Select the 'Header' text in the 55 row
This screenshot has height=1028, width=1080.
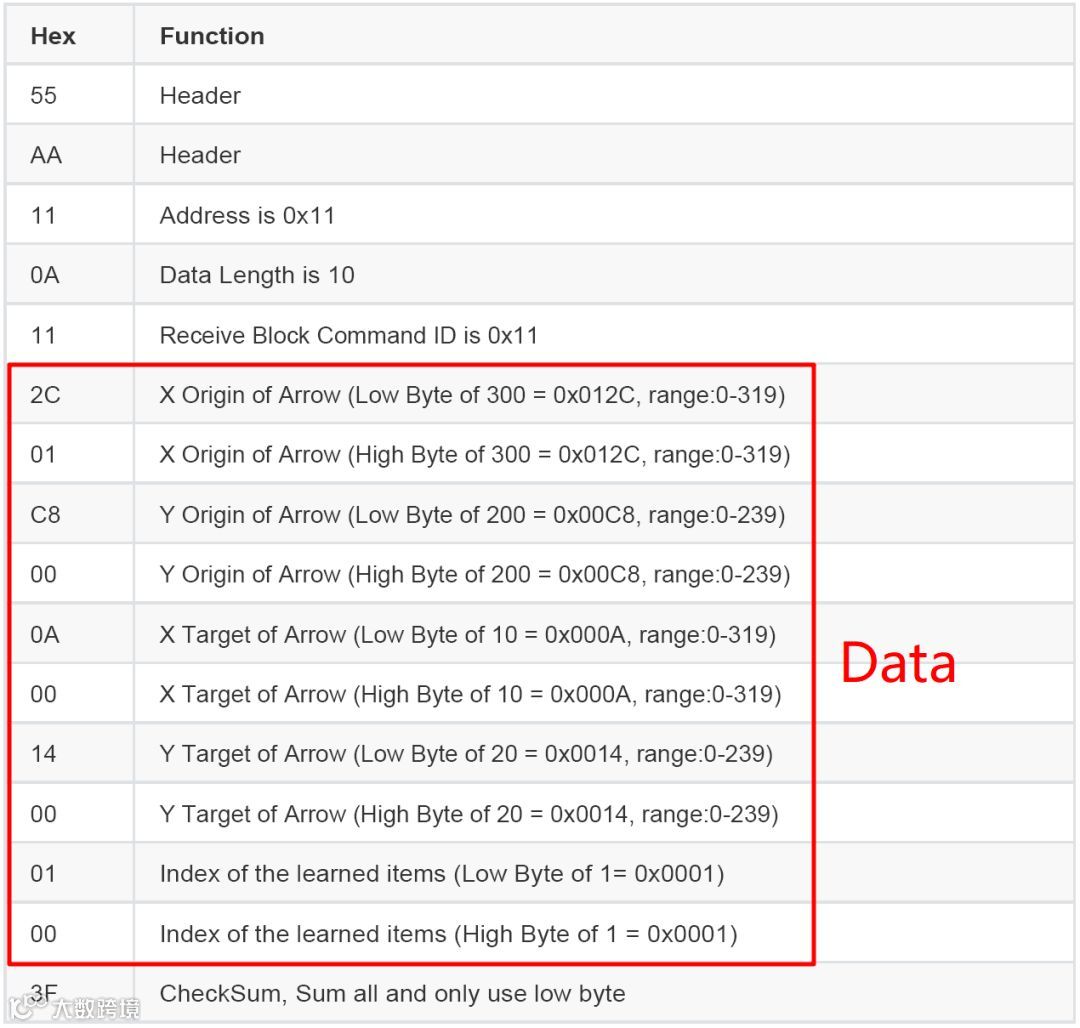[x=200, y=95]
